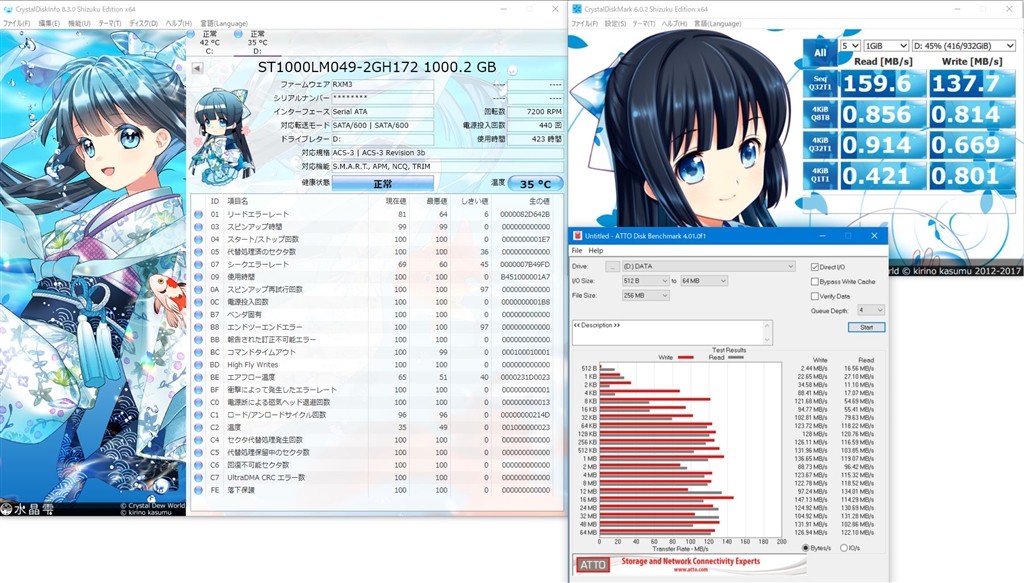Run the 4KiB Q8T8 benchmark
The height and width of the screenshot is (583, 1024).
pyautogui.click(x=820, y=114)
